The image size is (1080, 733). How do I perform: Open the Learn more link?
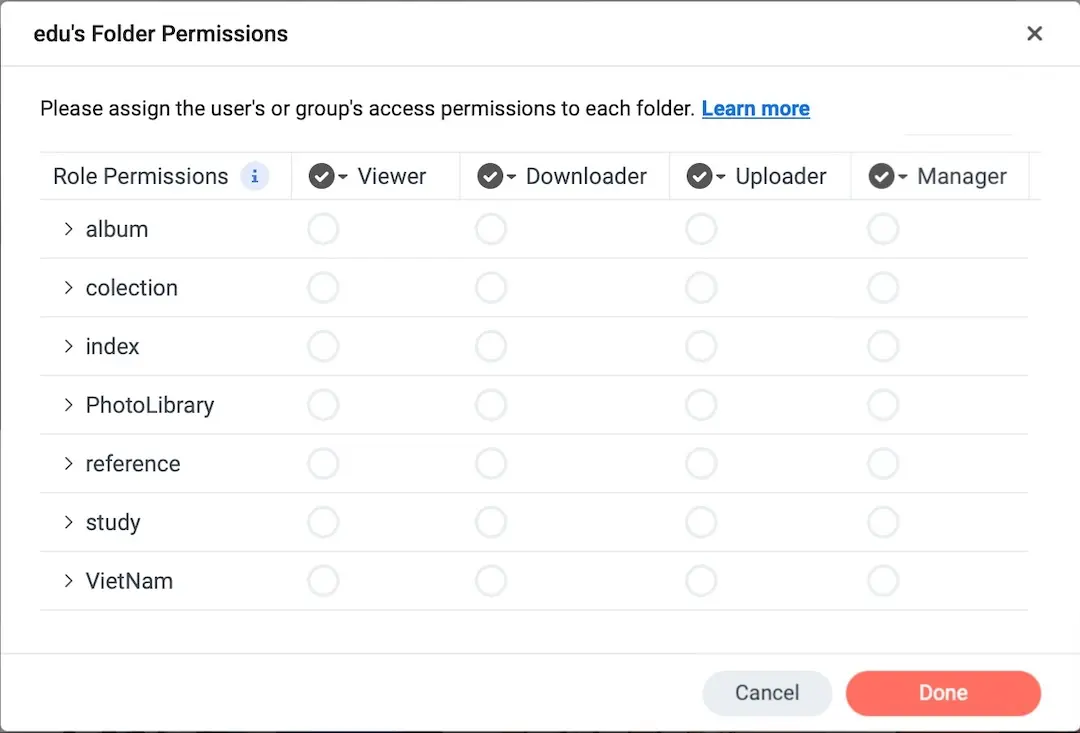tap(755, 109)
